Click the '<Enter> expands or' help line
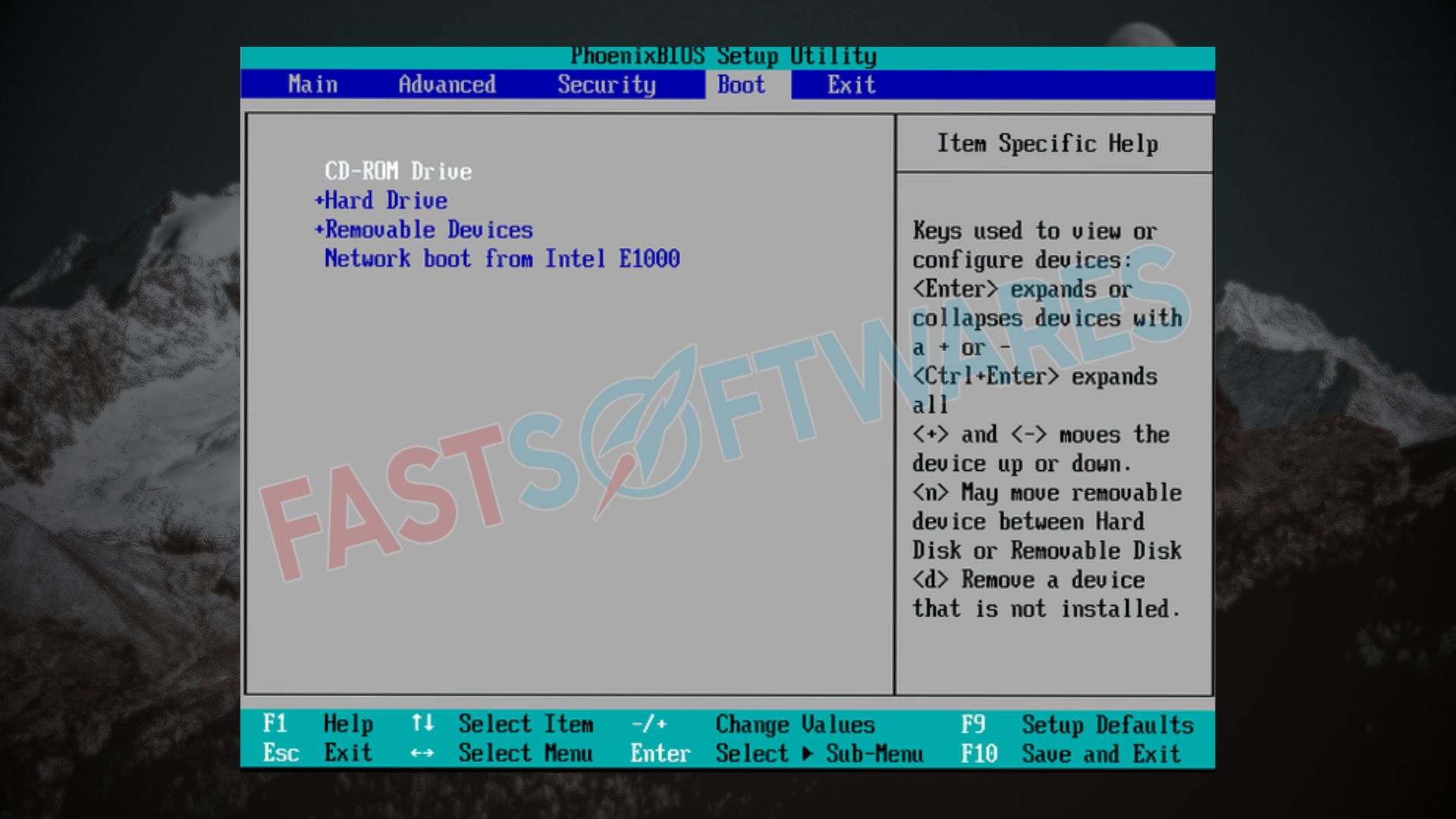 pos(1022,289)
